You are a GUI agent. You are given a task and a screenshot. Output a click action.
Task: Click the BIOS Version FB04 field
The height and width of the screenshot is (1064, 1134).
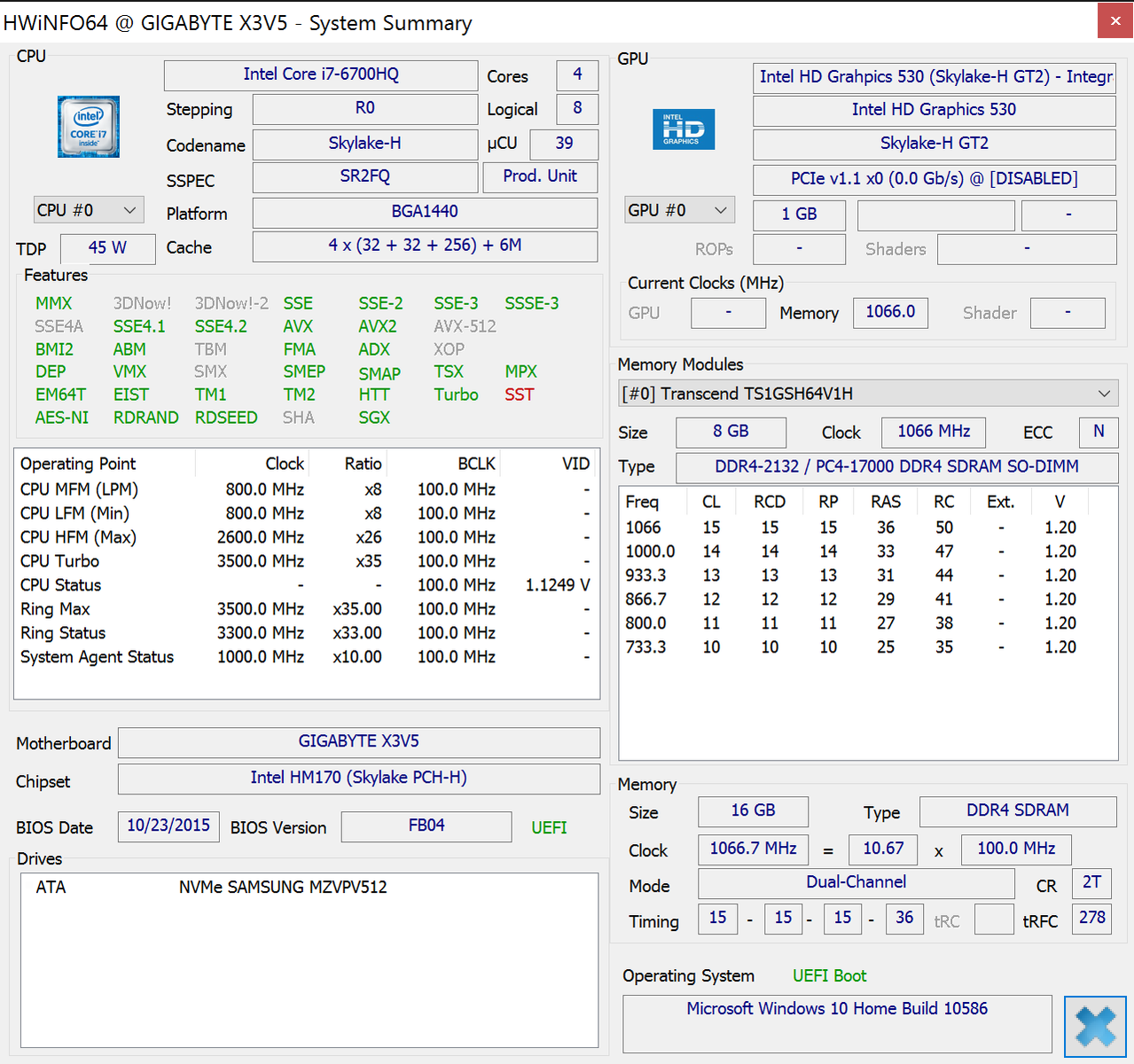(x=426, y=826)
